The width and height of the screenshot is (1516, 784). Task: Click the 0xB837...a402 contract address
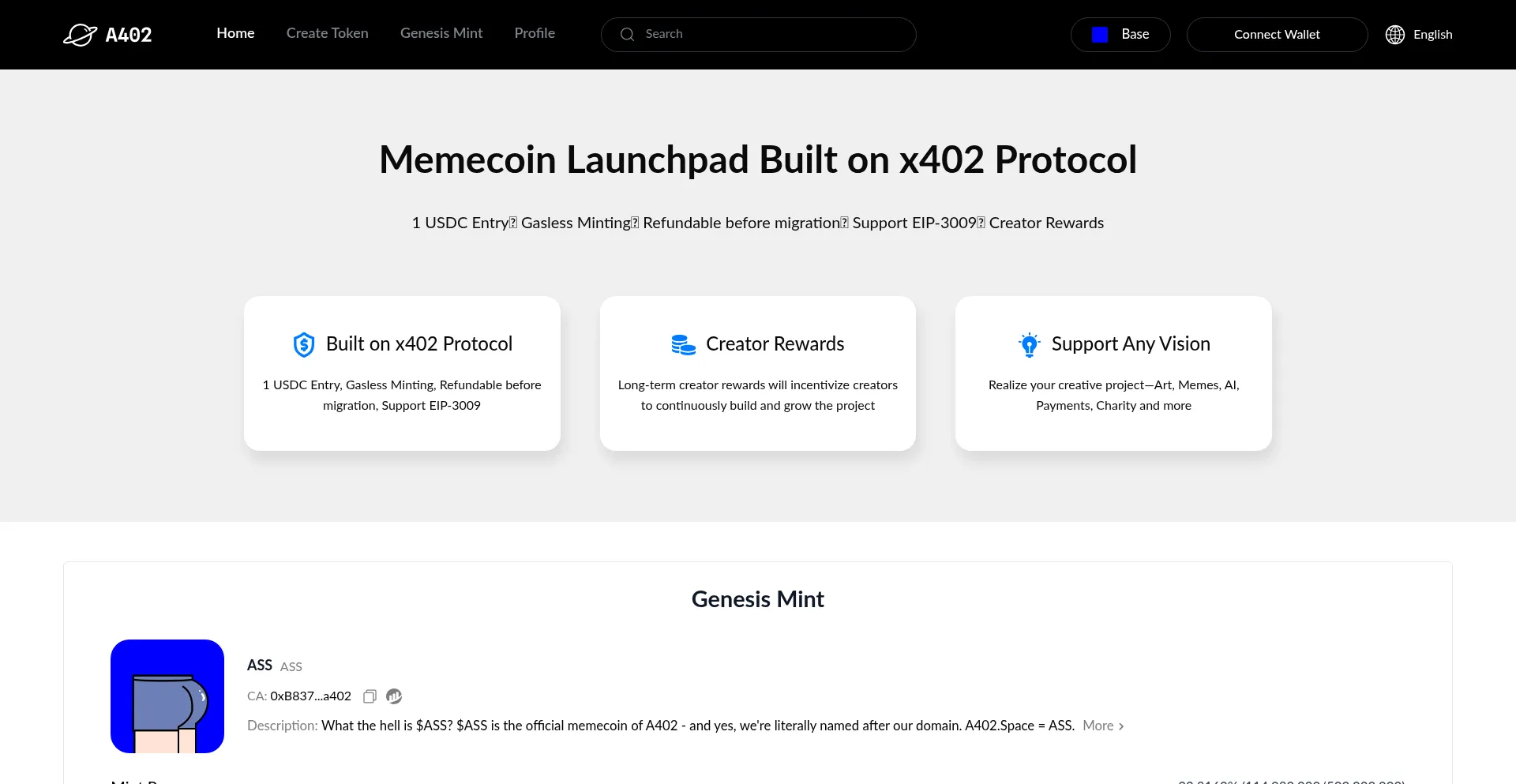point(310,696)
